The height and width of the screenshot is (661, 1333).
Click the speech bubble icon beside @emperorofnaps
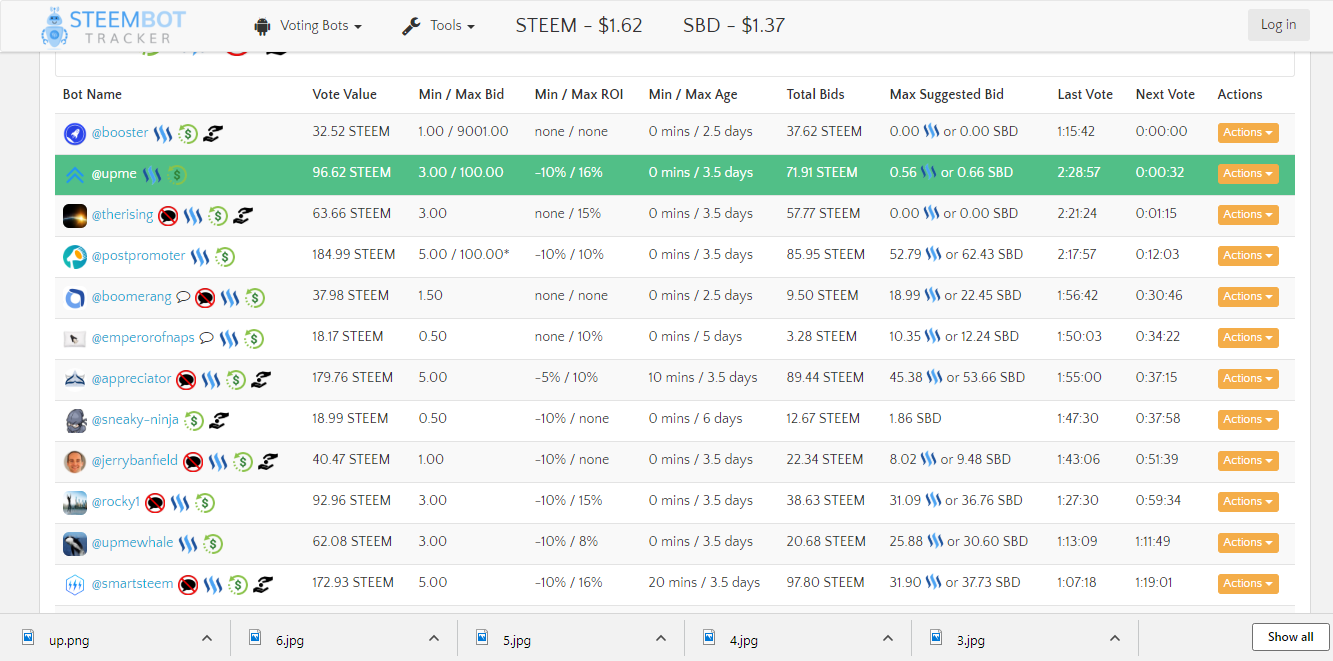(206, 338)
